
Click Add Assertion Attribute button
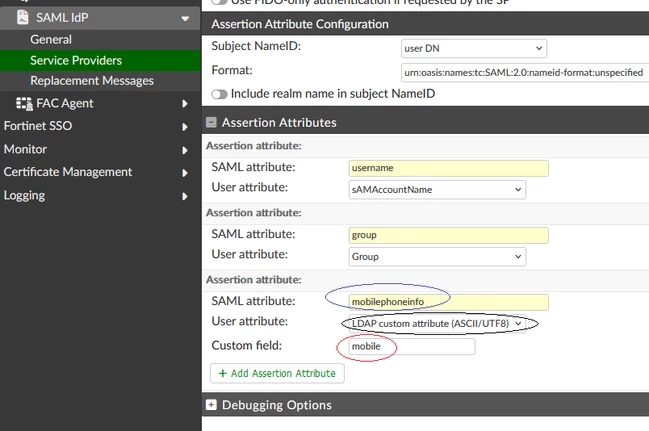coord(277,373)
